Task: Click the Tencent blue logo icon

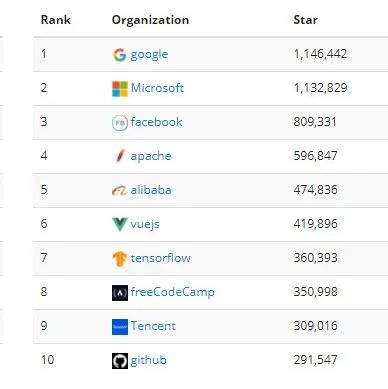Action: coord(120,327)
